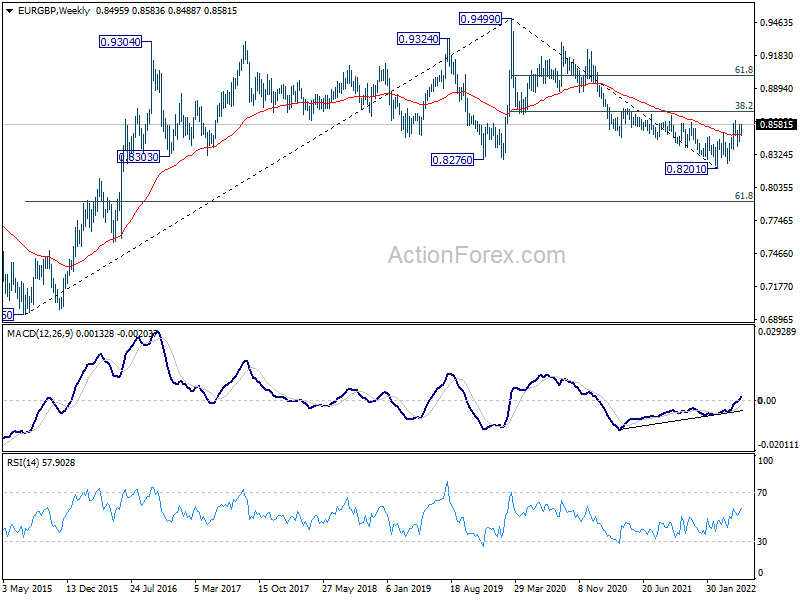The width and height of the screenshot is (800, 600).
Task: Select the 18 Aug 2019 date label
Action: coord(477,589)
